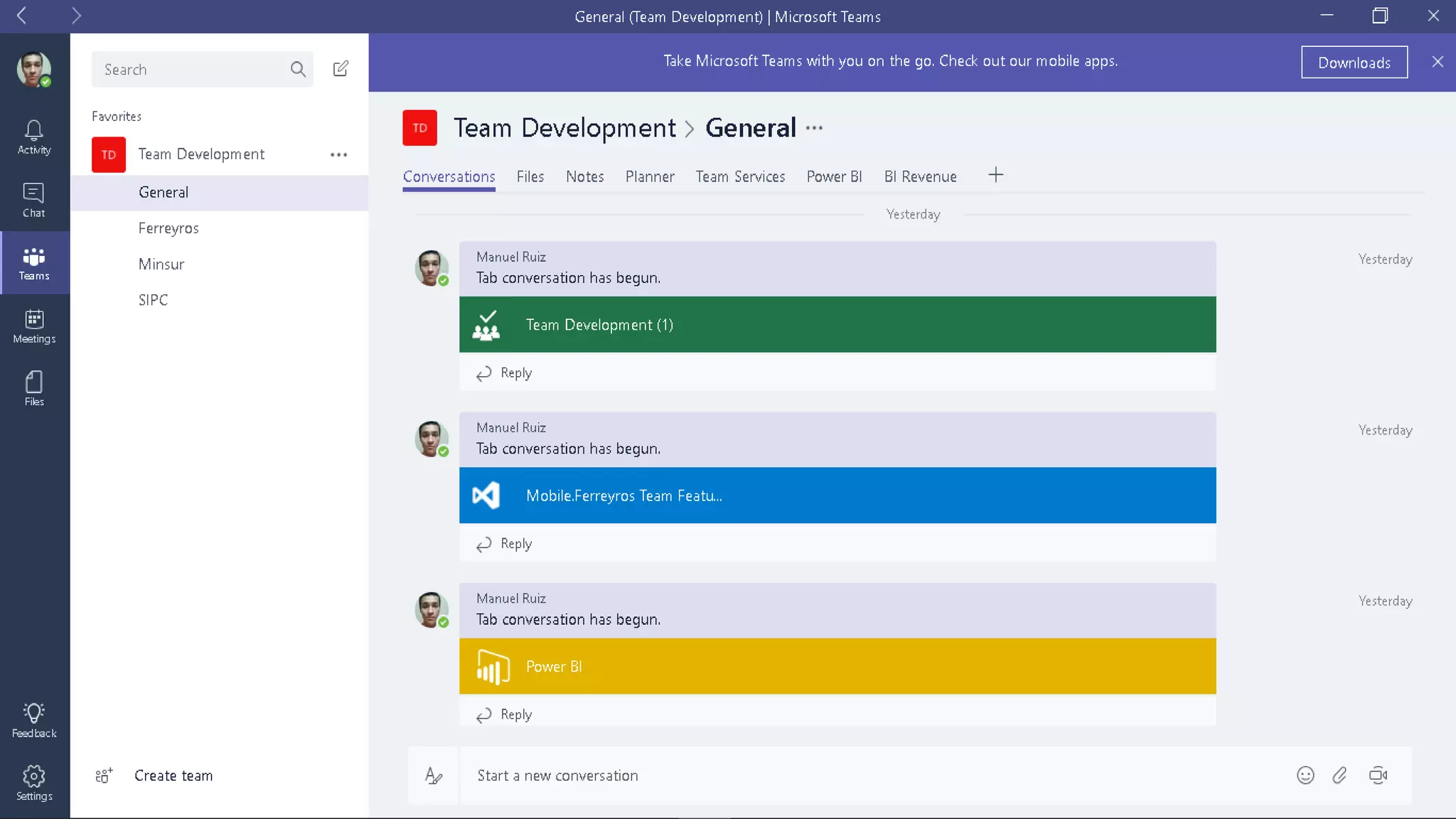The height and width of the screenshot is (819, 1456).
Task: Click the Start a new conversation field
Action: pos(853,776)
